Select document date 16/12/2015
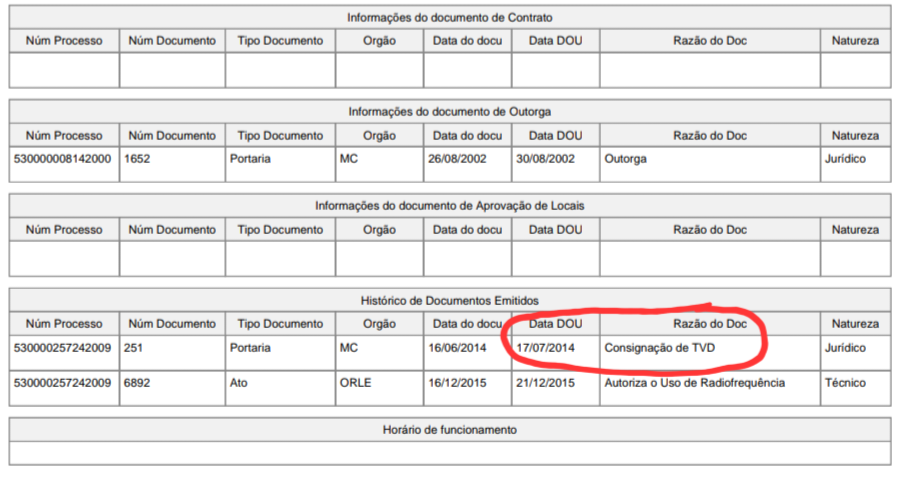This screenshot has height=481, width=900. 457,383
